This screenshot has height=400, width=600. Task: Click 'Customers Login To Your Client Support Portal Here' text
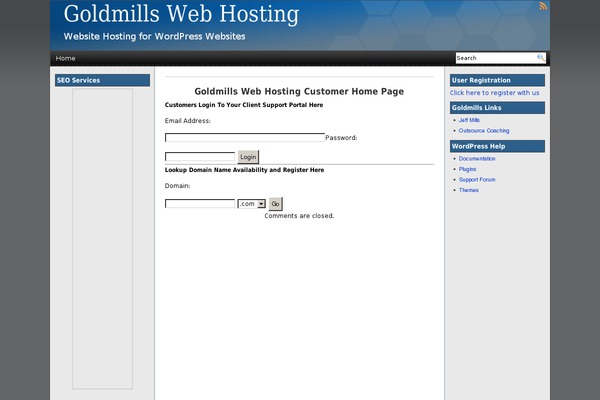(244, 105)
